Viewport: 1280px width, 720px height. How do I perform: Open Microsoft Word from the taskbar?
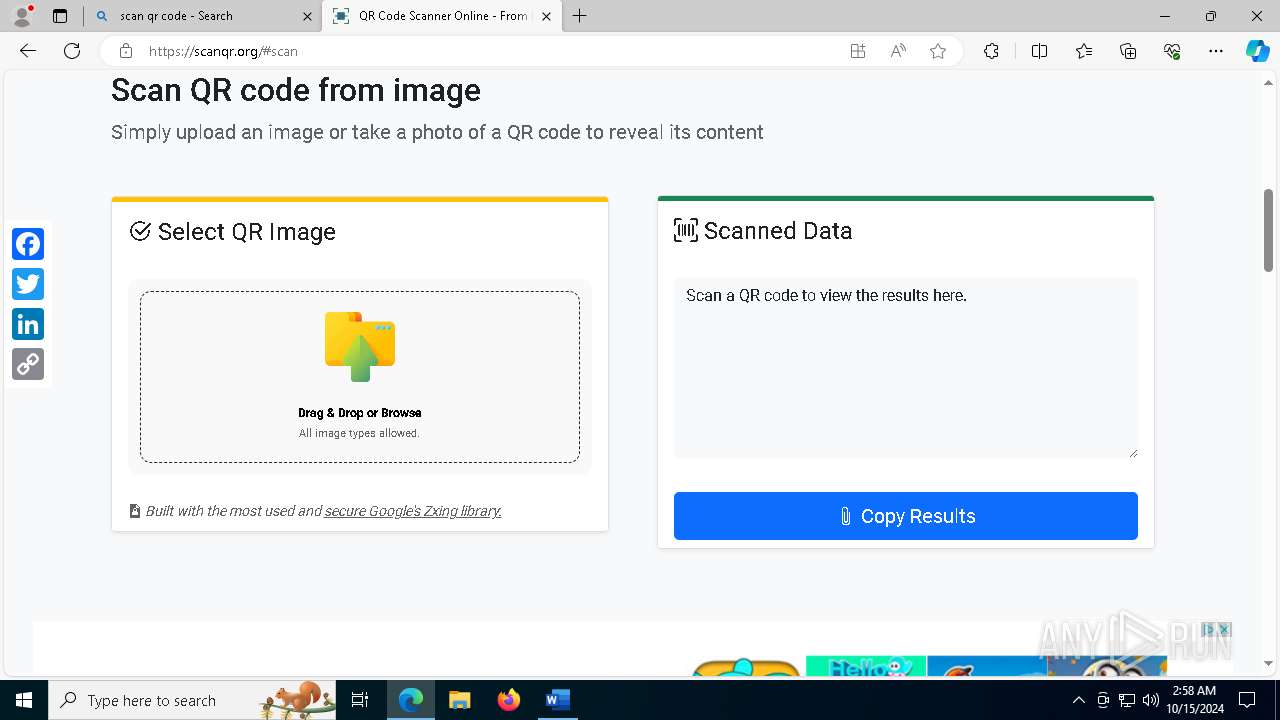pos(558,700)
